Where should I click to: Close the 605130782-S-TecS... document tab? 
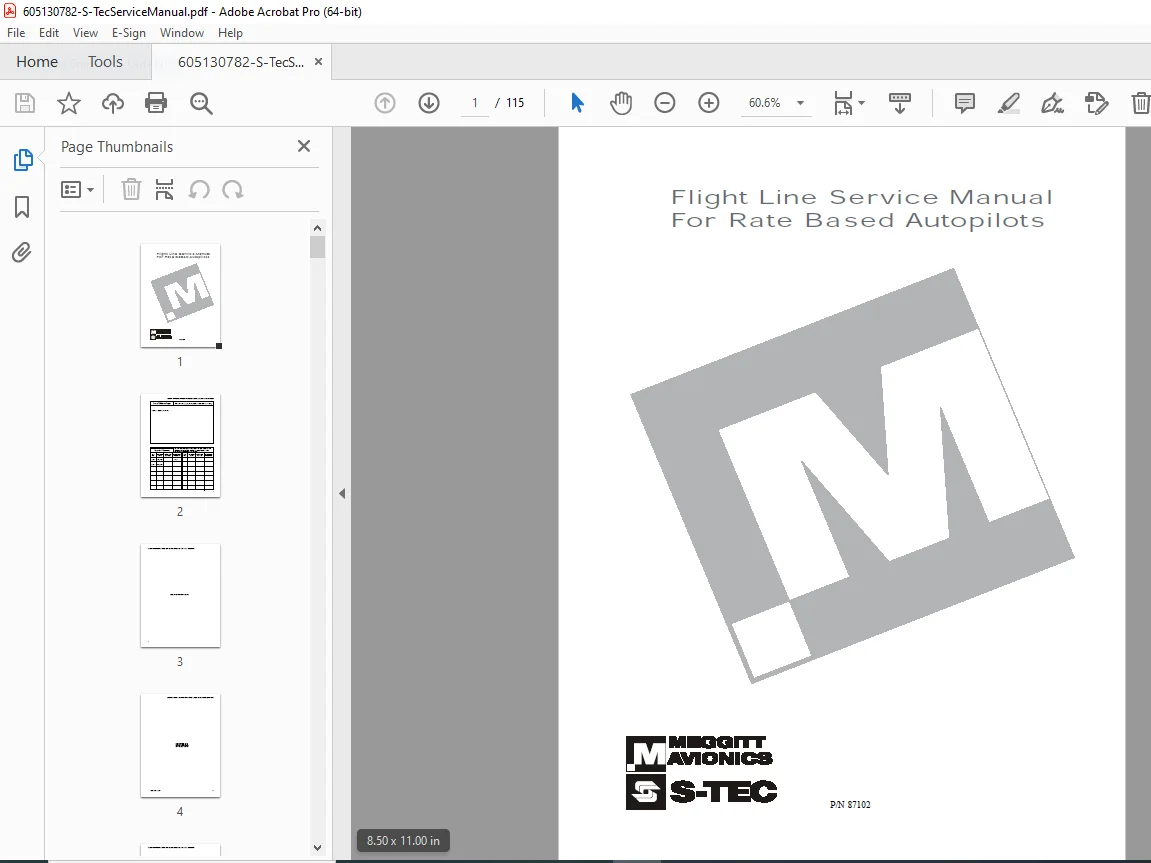coord(319,62)
